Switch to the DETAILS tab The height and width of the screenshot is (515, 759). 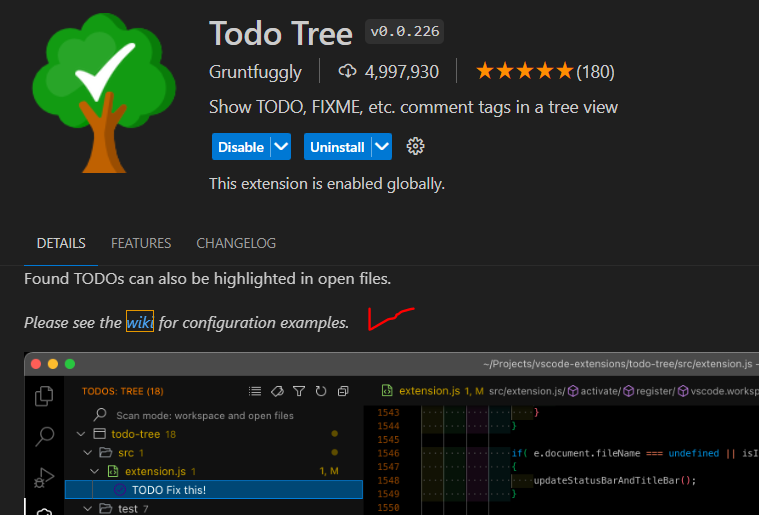[x=61, y=243]
